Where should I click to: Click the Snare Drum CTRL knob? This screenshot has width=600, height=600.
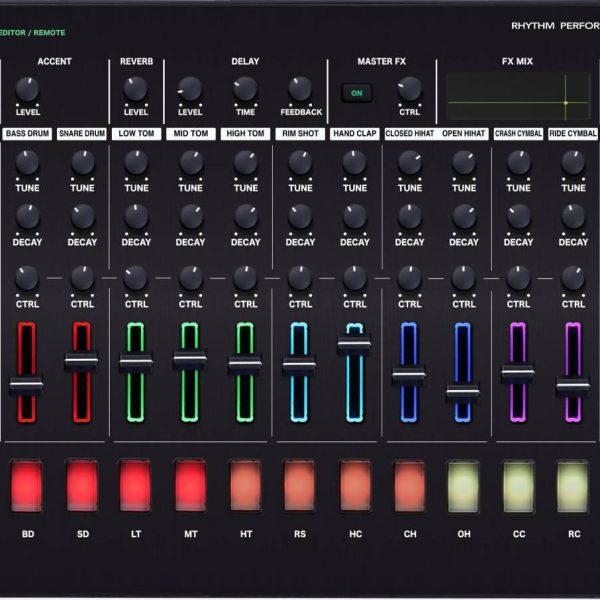coord(82,278)
